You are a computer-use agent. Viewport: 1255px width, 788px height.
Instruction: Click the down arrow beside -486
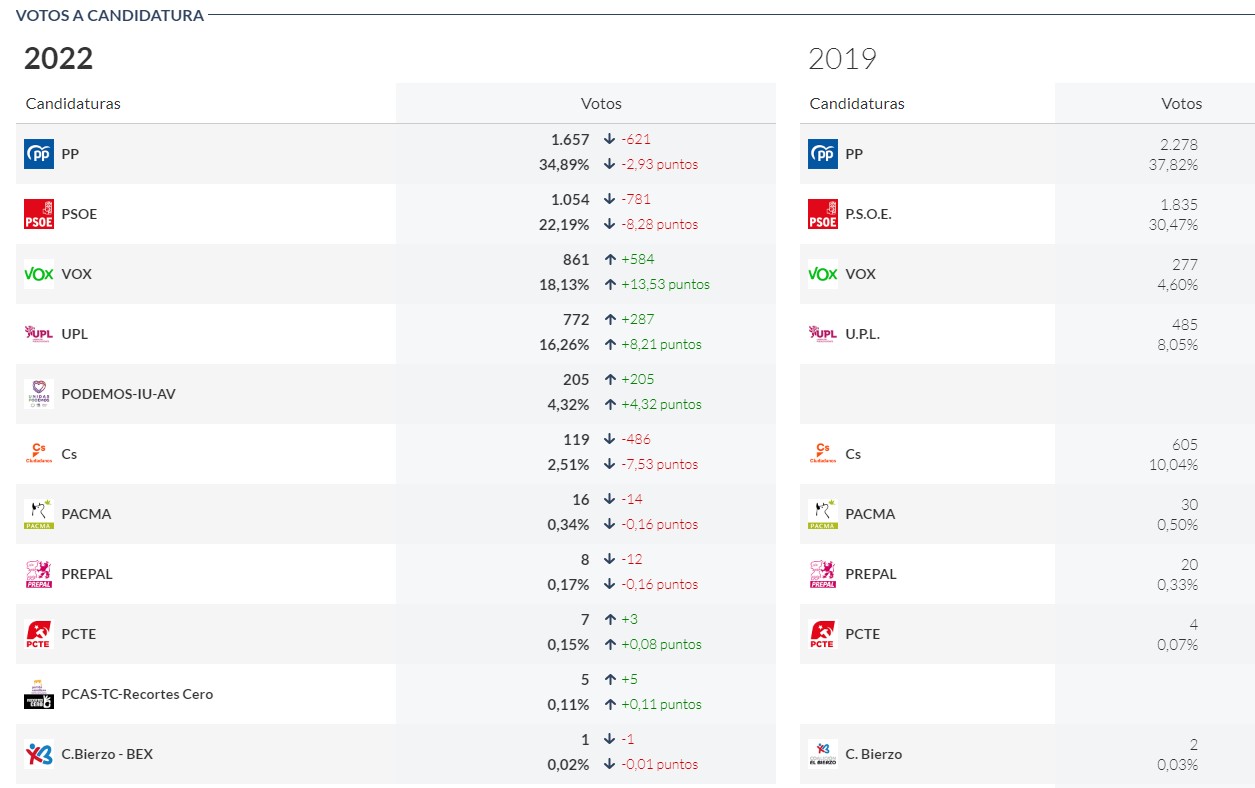[x=609, y=439]
